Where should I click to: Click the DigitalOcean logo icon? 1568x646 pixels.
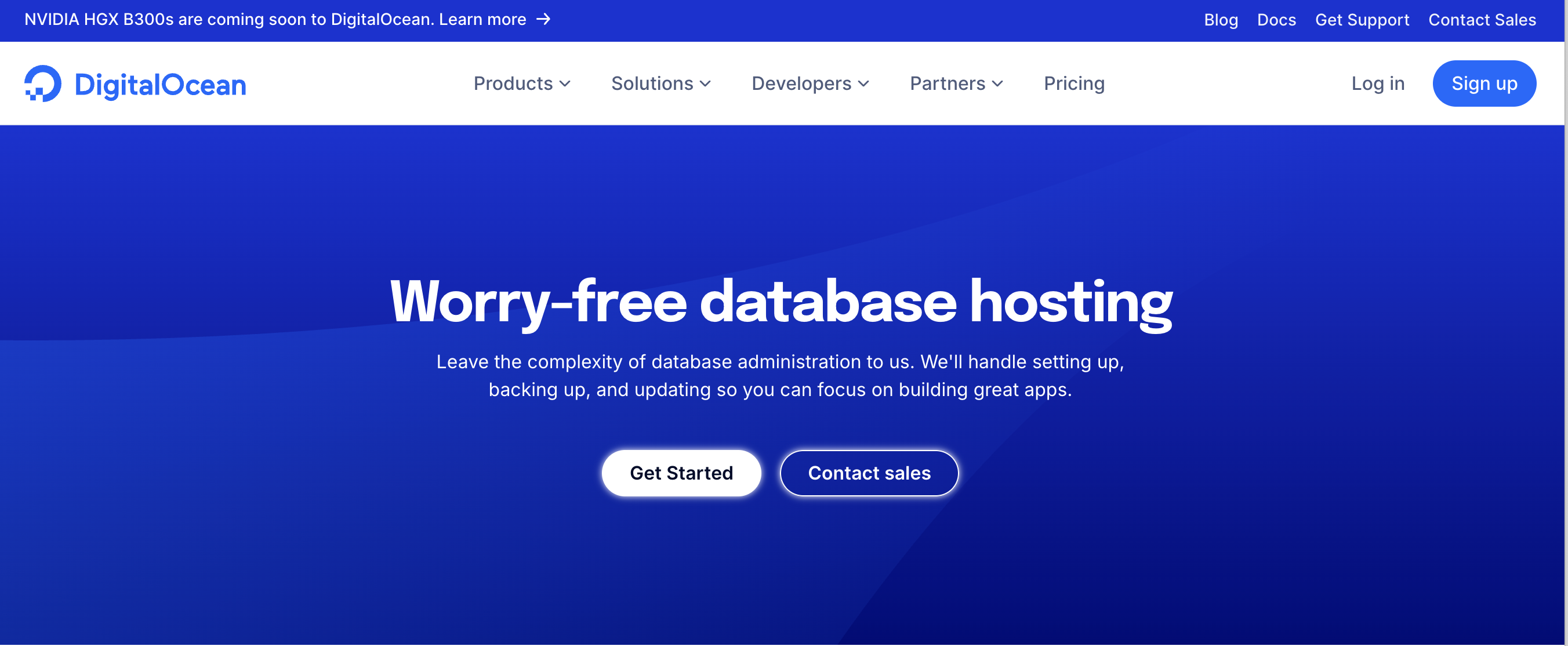(42, 84)
